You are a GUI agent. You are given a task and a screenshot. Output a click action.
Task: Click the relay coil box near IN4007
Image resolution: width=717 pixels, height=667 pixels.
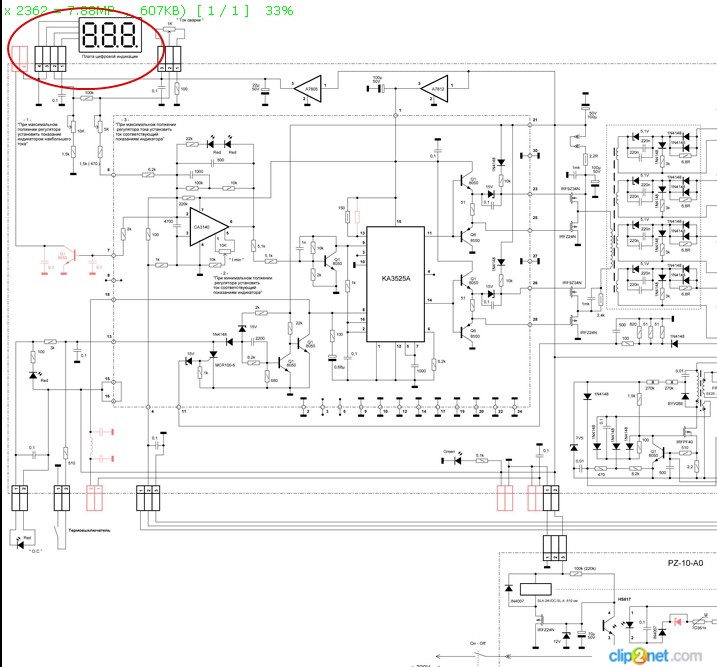[x=538, y=585]
